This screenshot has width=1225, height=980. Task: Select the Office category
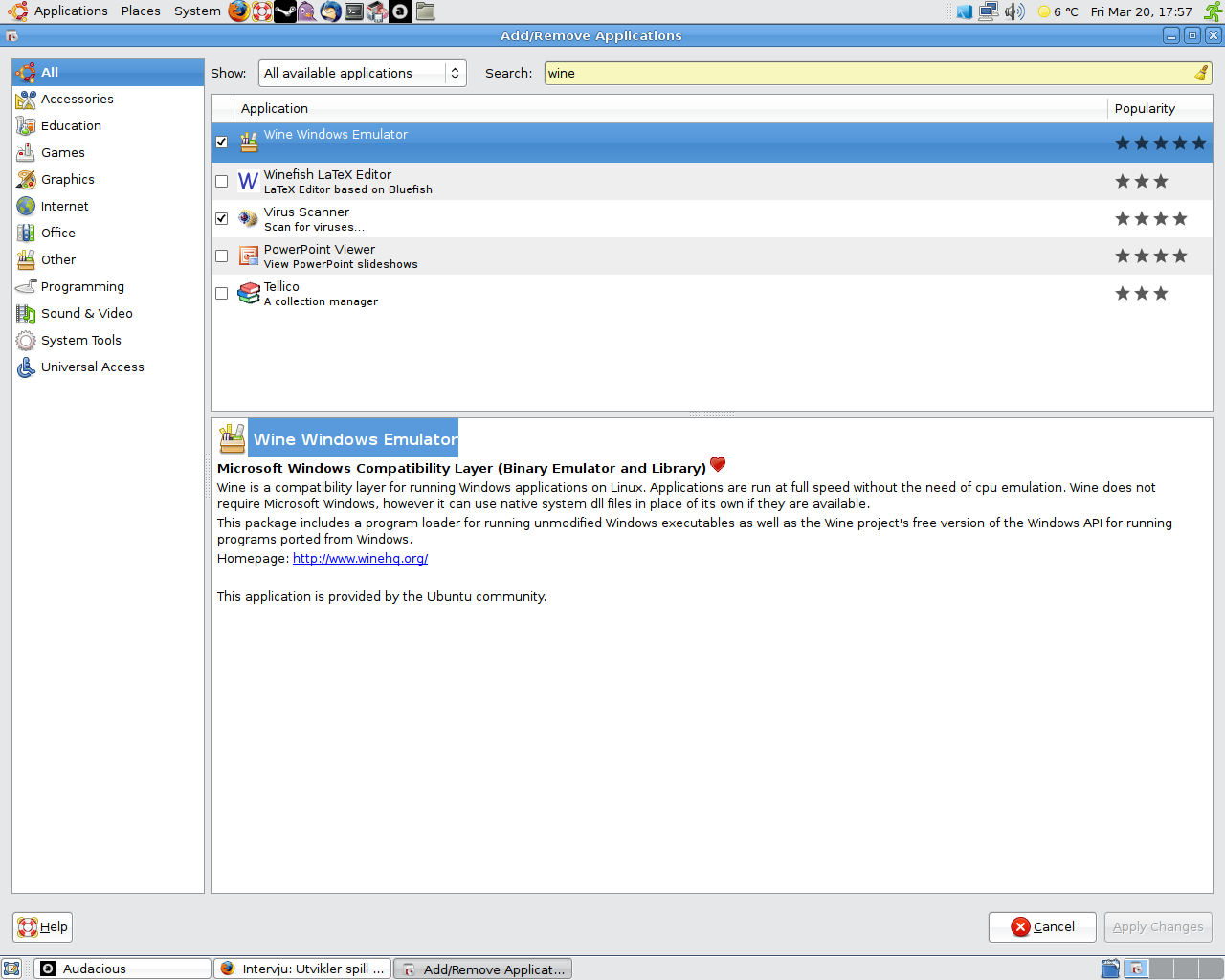[x=108, y=233]
